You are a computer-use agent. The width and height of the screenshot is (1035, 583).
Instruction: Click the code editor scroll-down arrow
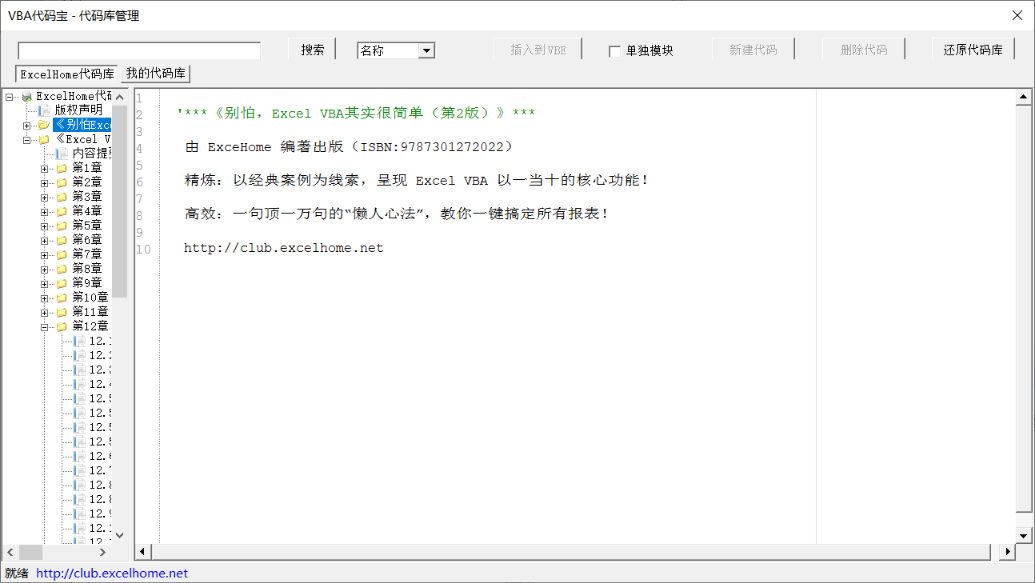(x=1023, y=535)
